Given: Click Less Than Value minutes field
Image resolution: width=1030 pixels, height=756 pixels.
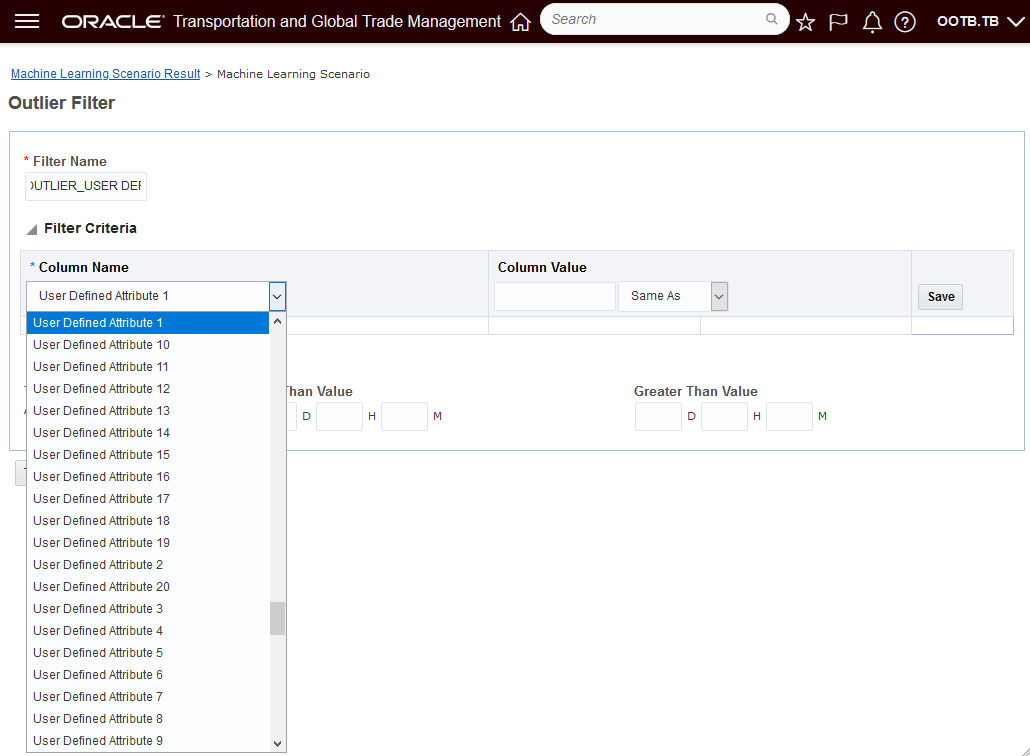Looking at the screenshot, I should (405, 416).
